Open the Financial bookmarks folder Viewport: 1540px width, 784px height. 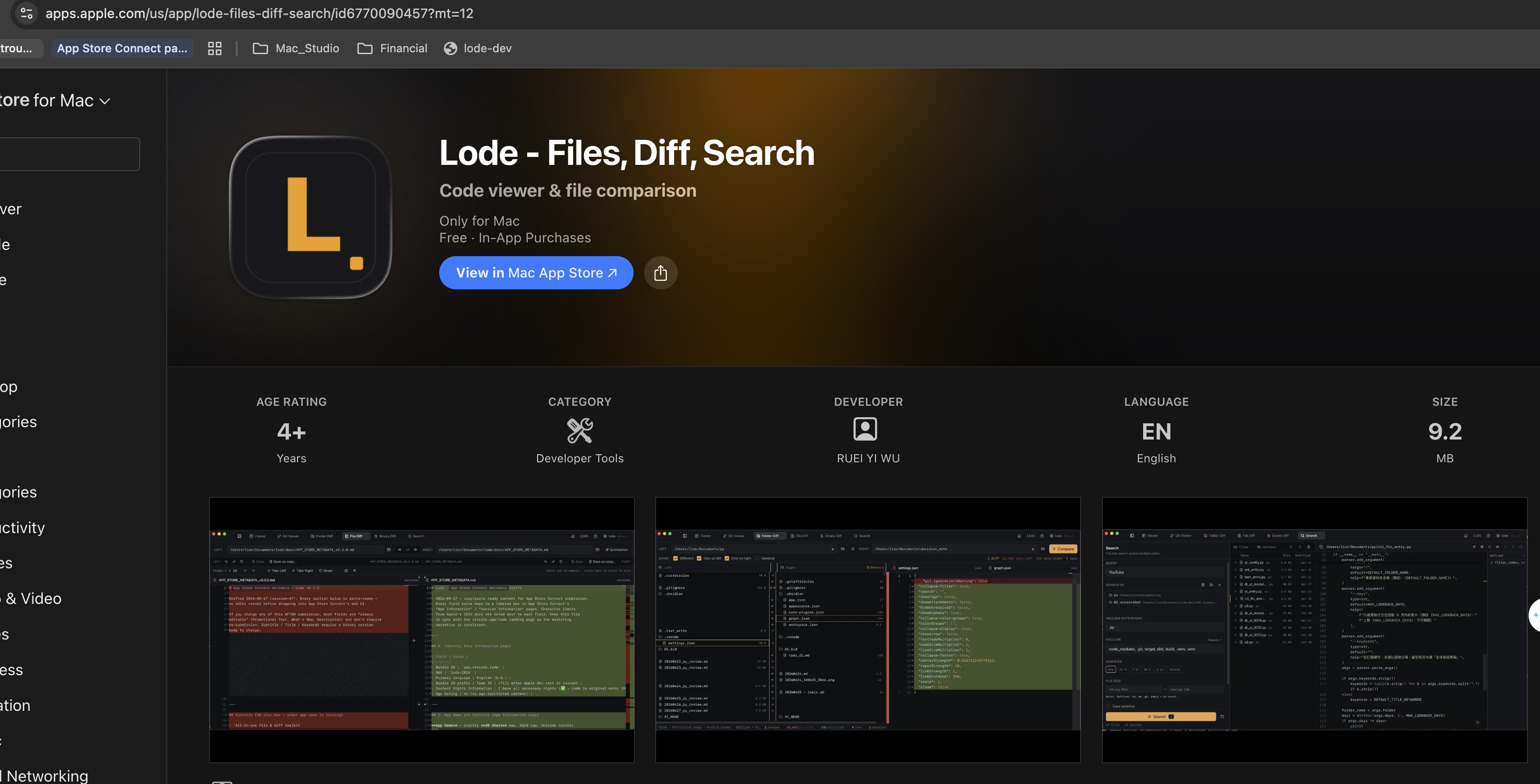click(392, 48)
